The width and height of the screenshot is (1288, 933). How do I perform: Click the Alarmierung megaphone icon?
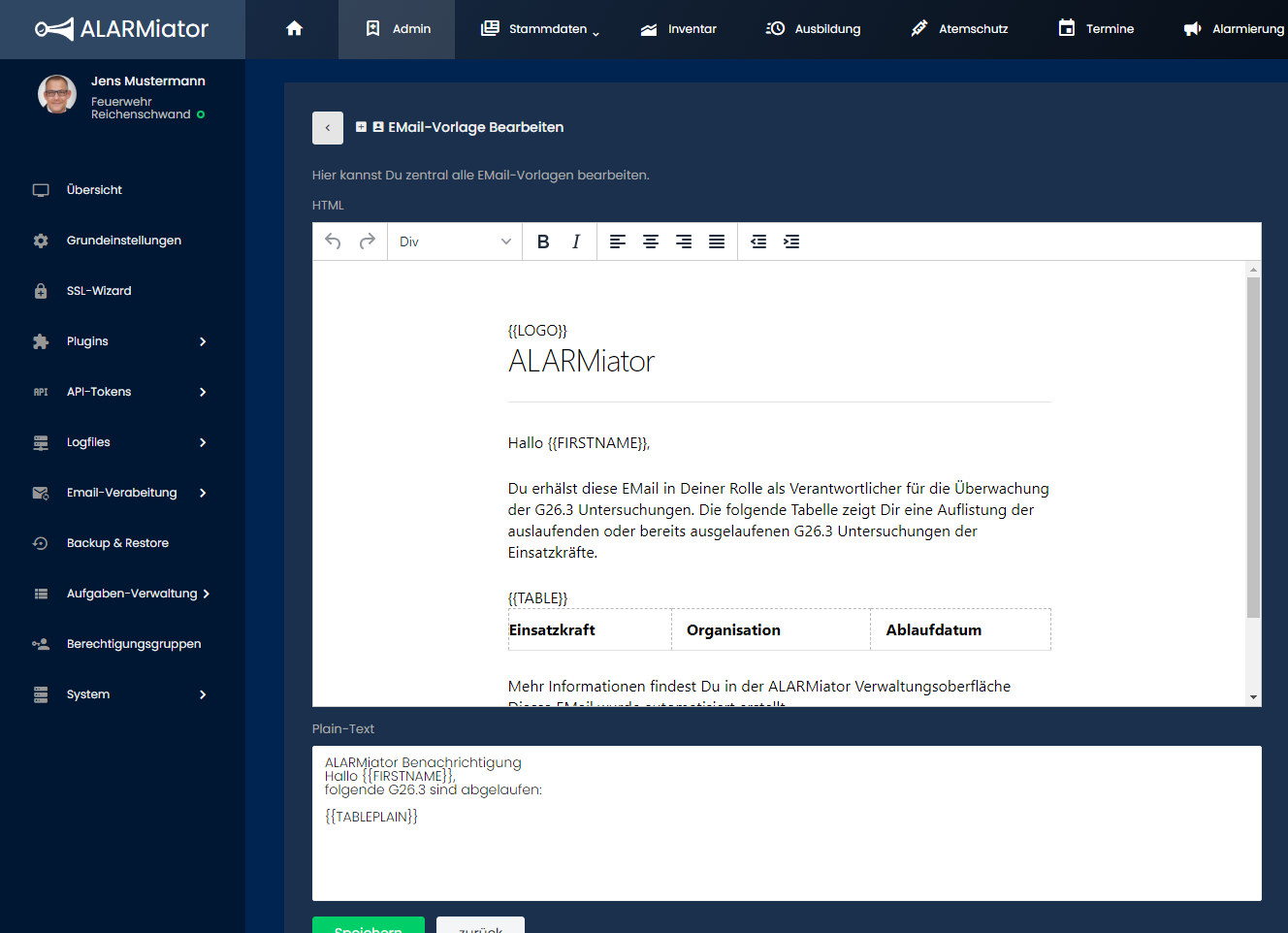pos(1193,29)
